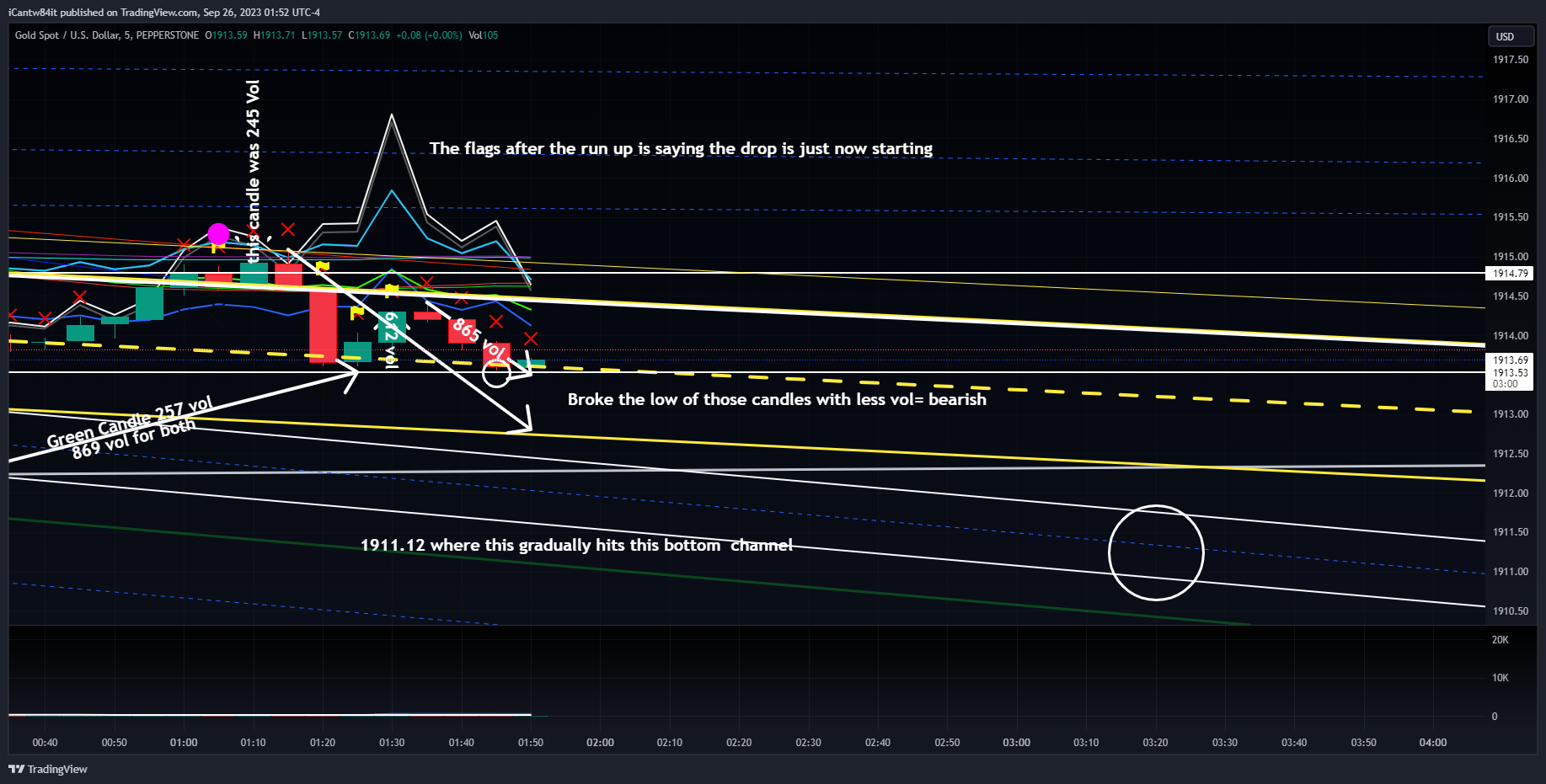Click the '03:30' time axis label
This screenshot has width=1546, height=784.
coord(1225,743)
